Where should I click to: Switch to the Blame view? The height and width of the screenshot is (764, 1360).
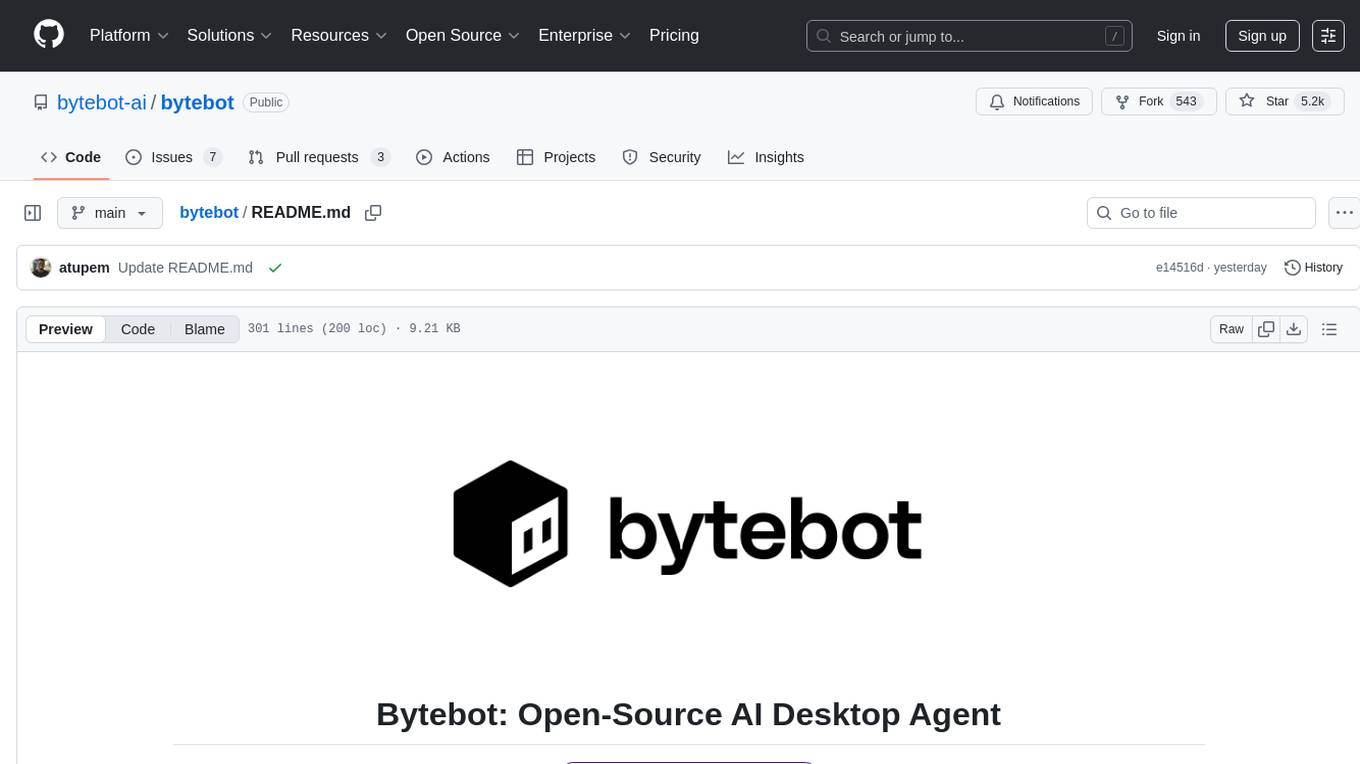click(204, 329)
